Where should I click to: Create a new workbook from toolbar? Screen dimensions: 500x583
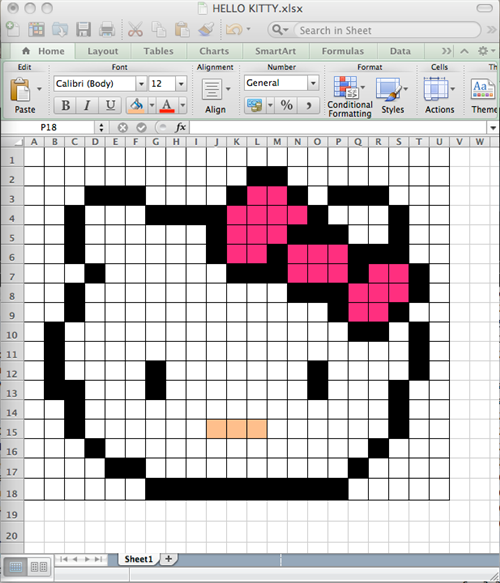13,29
